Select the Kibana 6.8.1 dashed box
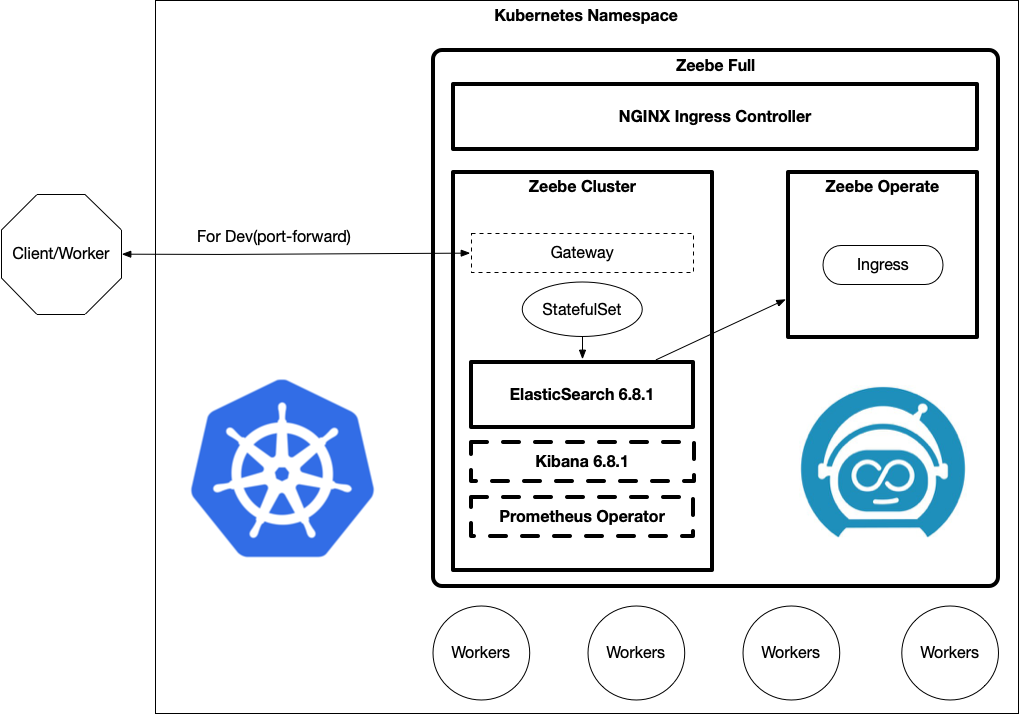This screenshot has width=1019, height=714. click(582, 461)
